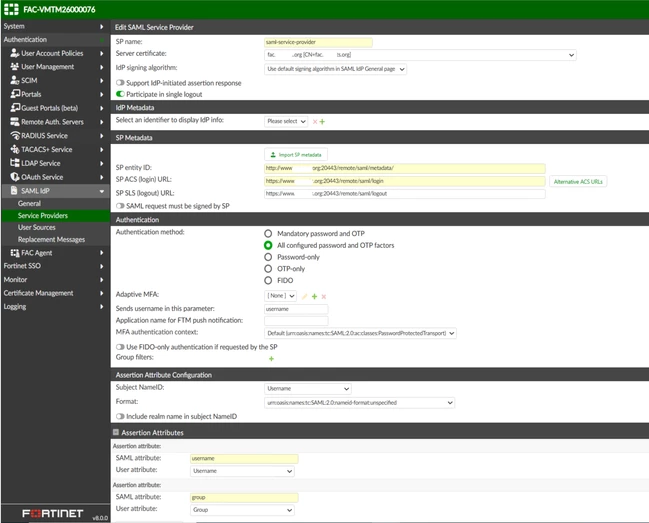
Task: Select Password-only authentication method
Action: click(268, 257)
